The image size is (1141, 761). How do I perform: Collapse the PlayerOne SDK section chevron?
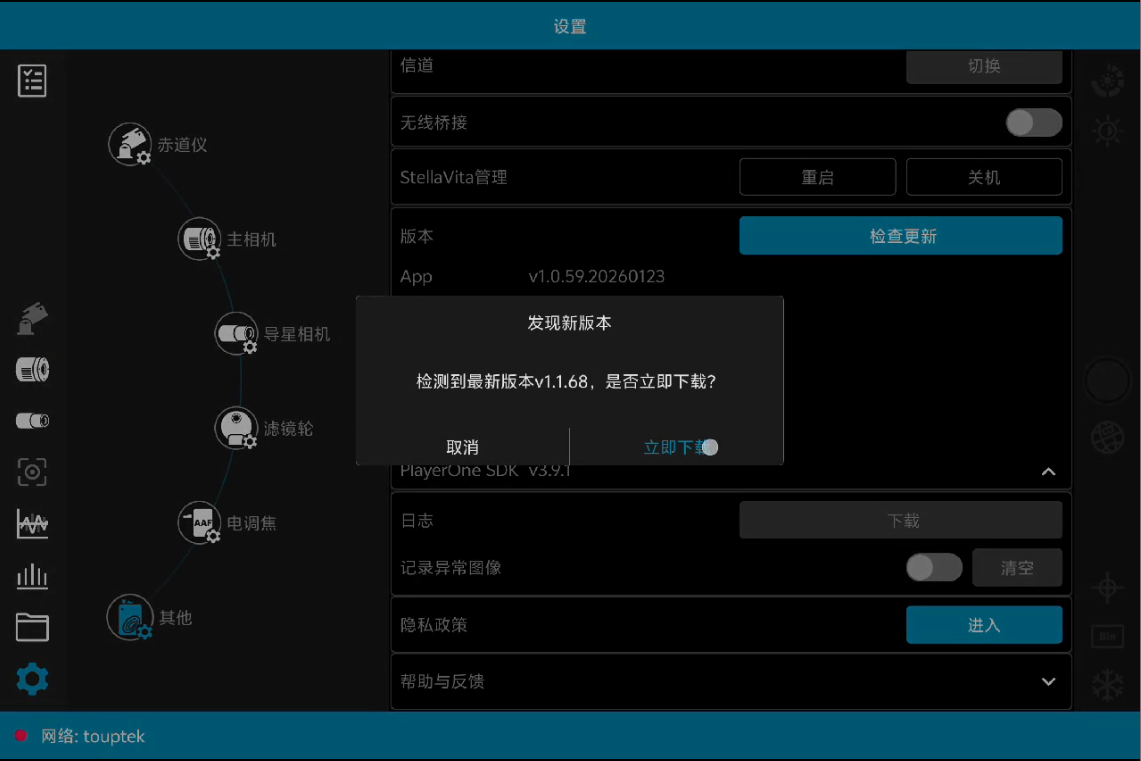1048,470
